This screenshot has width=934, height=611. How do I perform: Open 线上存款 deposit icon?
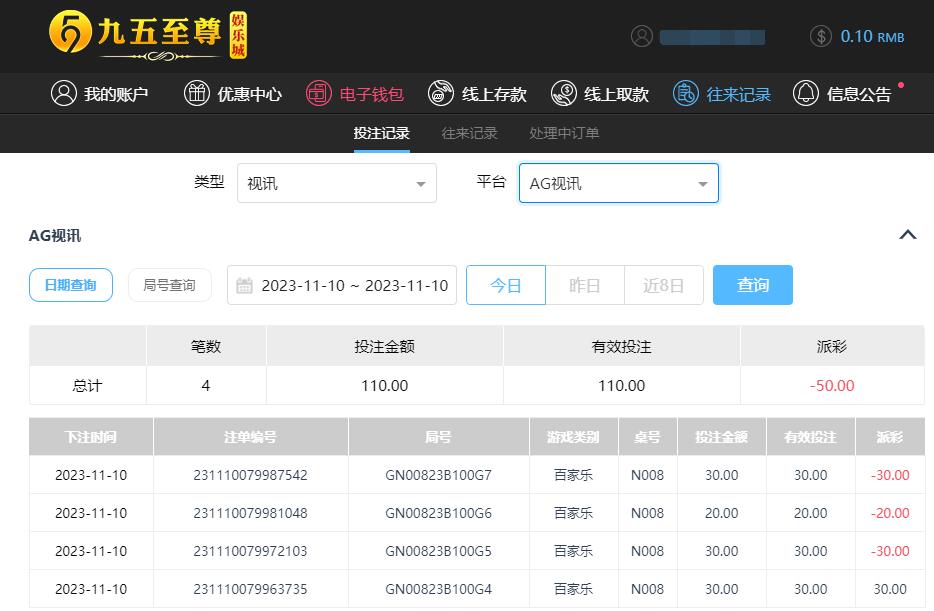[x=441, y=94]
